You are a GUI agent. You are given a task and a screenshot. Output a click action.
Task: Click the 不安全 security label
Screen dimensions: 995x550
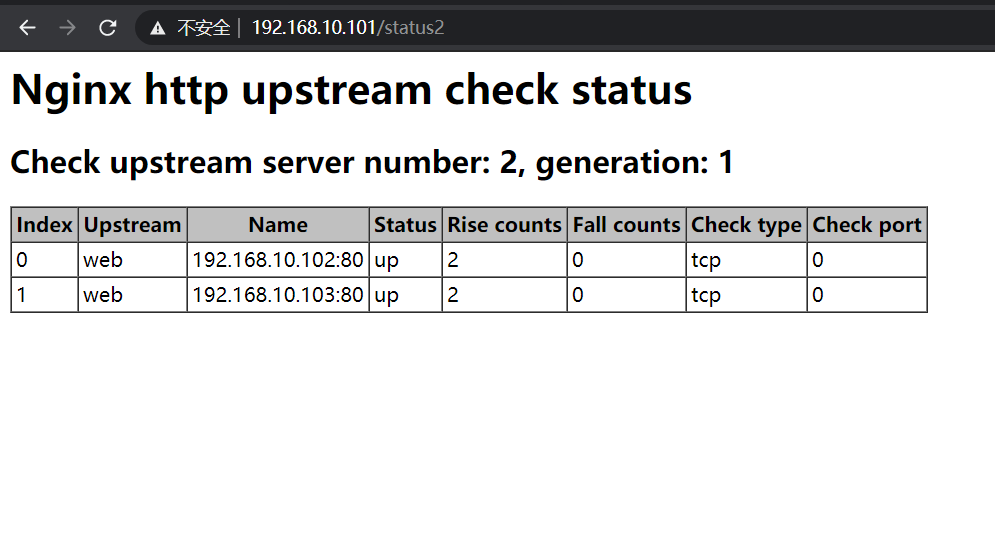(203, 28)
